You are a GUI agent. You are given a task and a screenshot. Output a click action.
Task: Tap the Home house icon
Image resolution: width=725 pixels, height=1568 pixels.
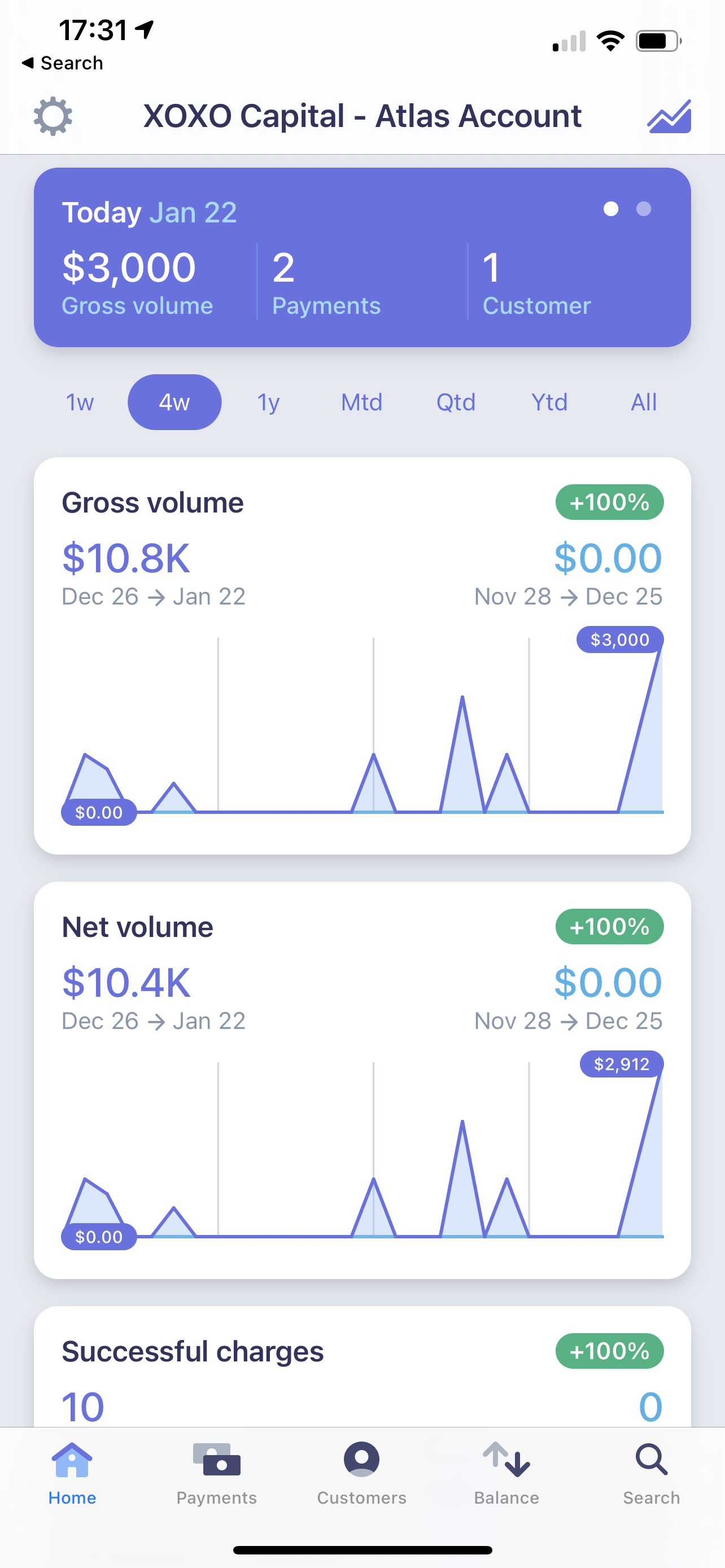click(72, 1460)
